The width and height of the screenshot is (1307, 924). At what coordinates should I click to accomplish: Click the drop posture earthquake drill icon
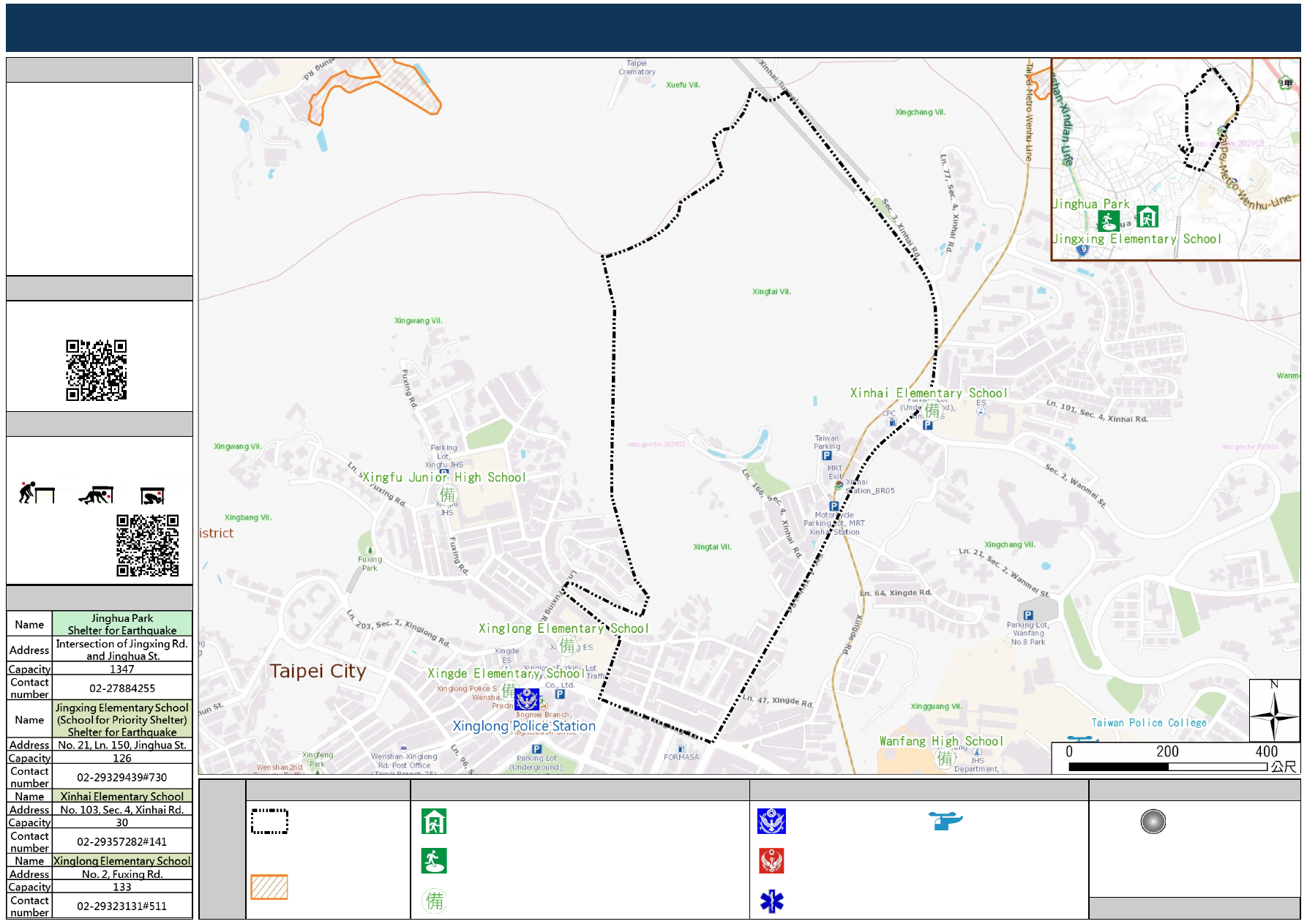pos(37,493)
